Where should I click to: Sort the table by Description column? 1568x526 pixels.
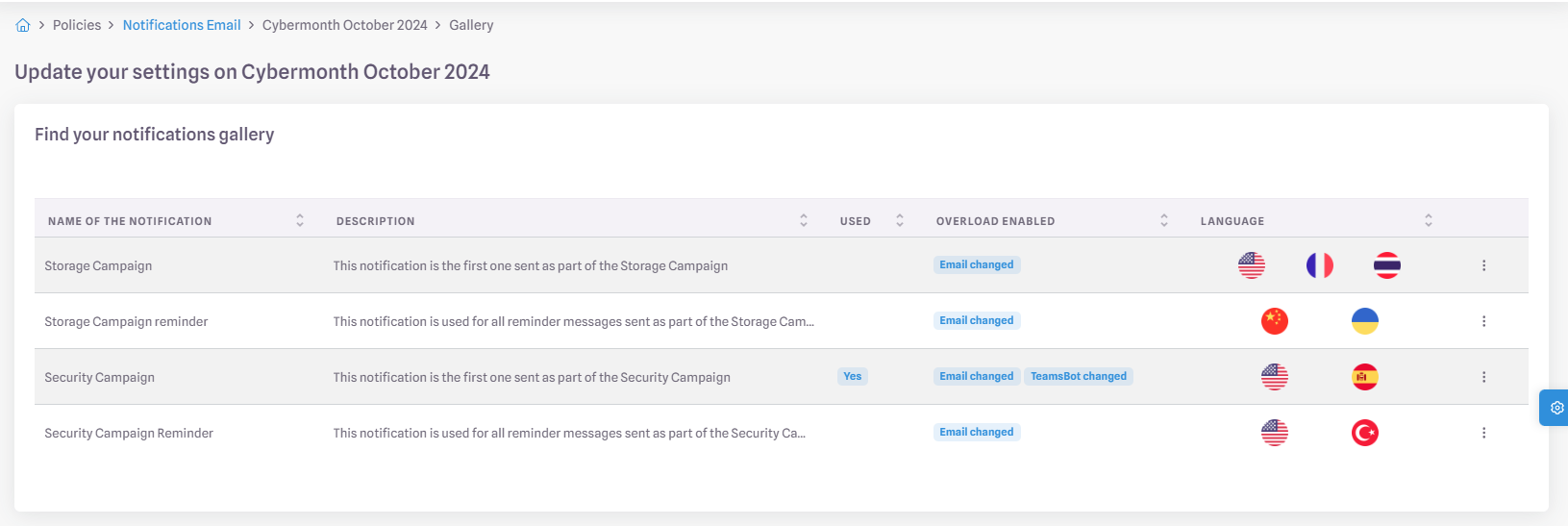(x=804, y=220)
